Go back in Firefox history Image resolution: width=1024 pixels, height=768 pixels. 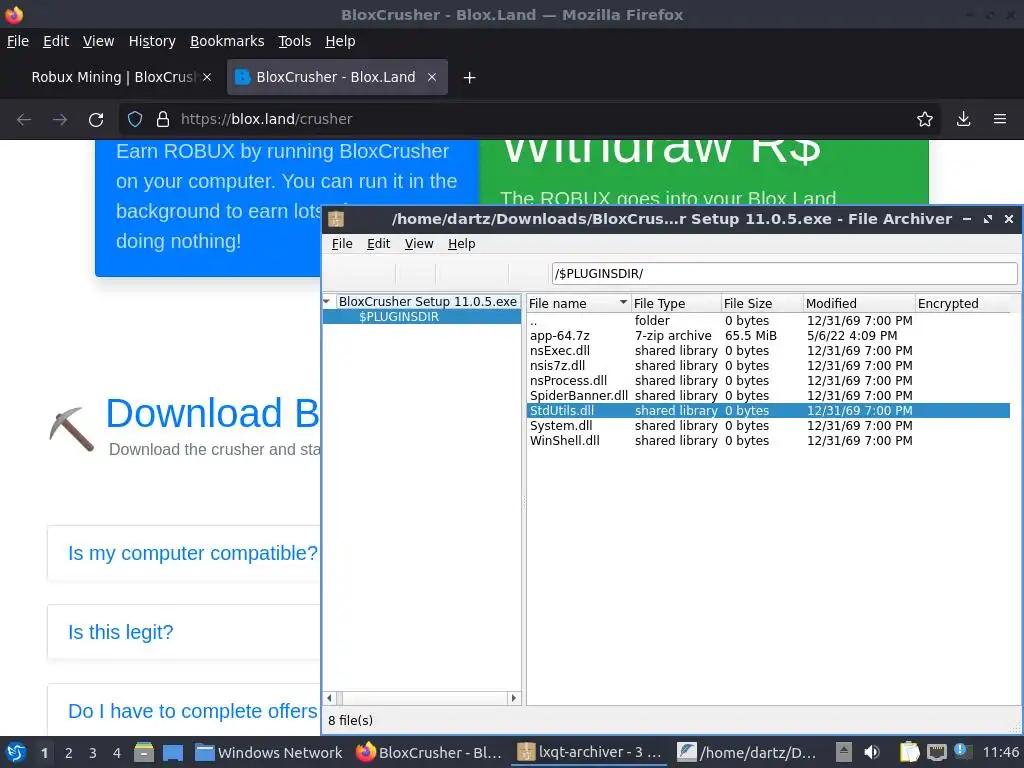(24, 120)
